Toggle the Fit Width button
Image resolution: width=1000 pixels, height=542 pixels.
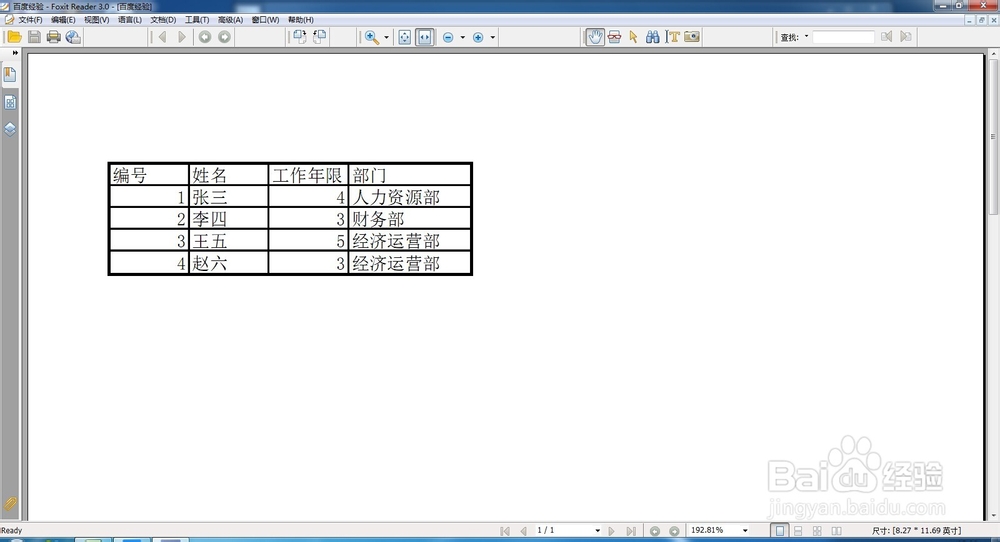[x=424, y=37]
